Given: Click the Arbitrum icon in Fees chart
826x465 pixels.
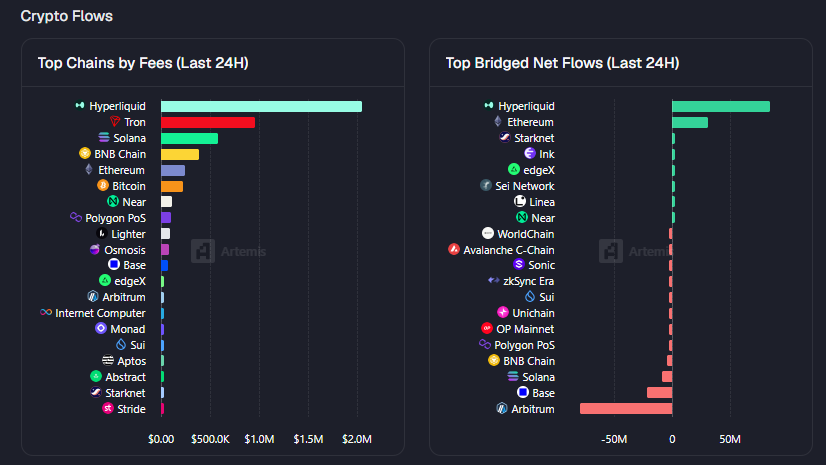Looking at the screenshot, I should 93,296.
